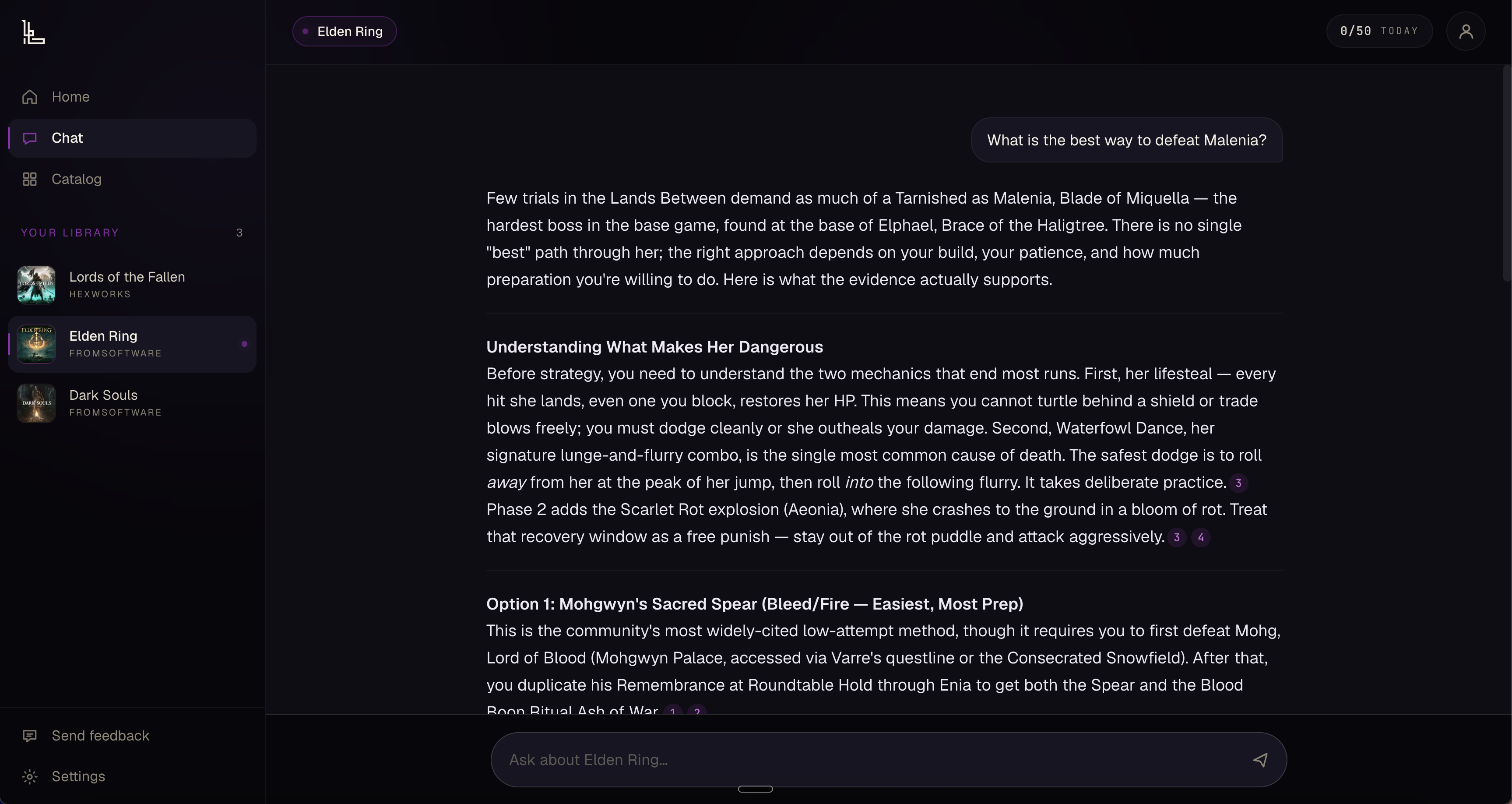
Task: Open Settings from the sidebar
Action: click(132, 776)
